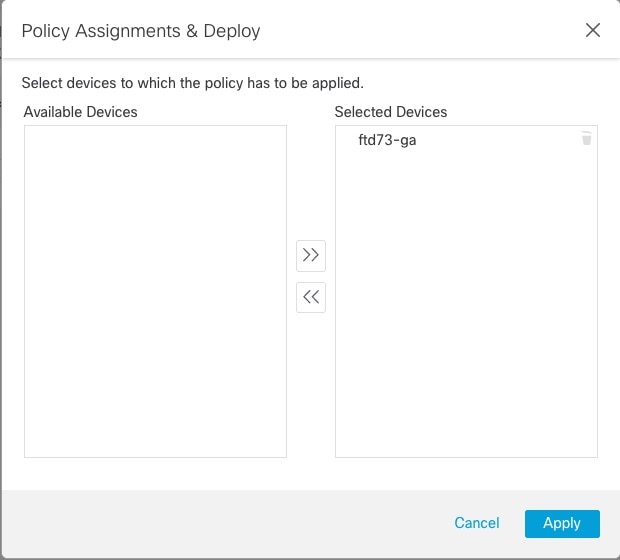Click the Available Devices heading

[81, 112]
